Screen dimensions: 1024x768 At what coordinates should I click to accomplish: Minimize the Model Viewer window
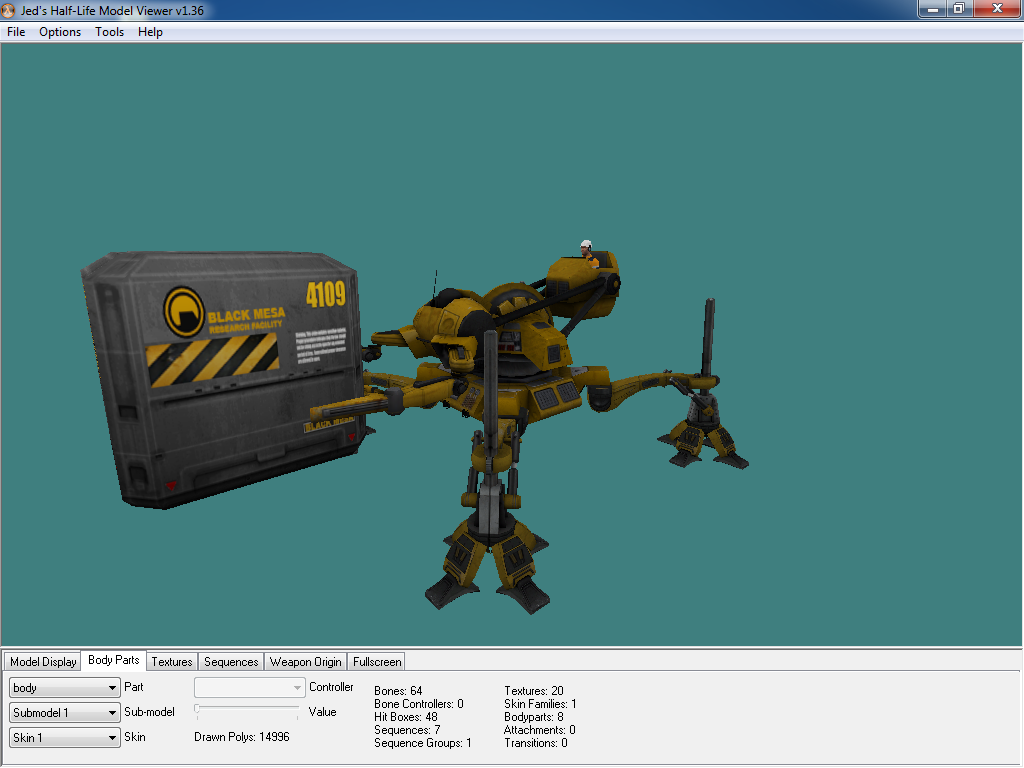933,9
